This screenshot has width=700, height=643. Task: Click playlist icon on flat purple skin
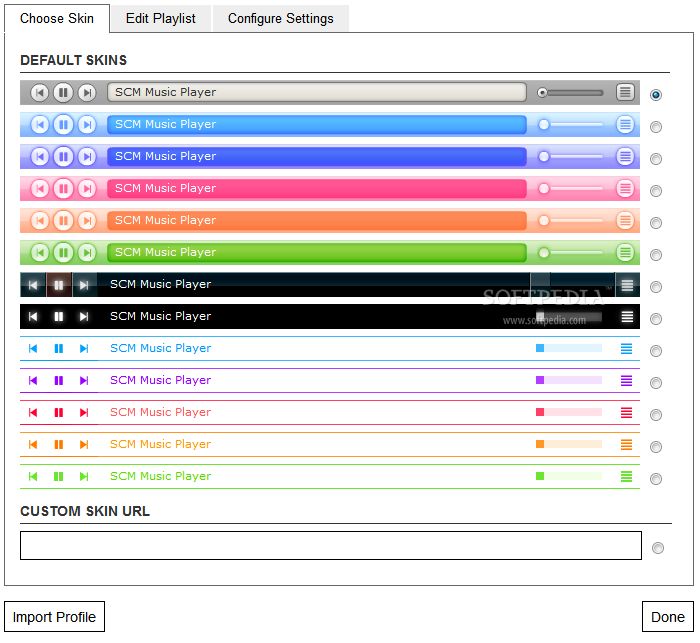point(626,381)
